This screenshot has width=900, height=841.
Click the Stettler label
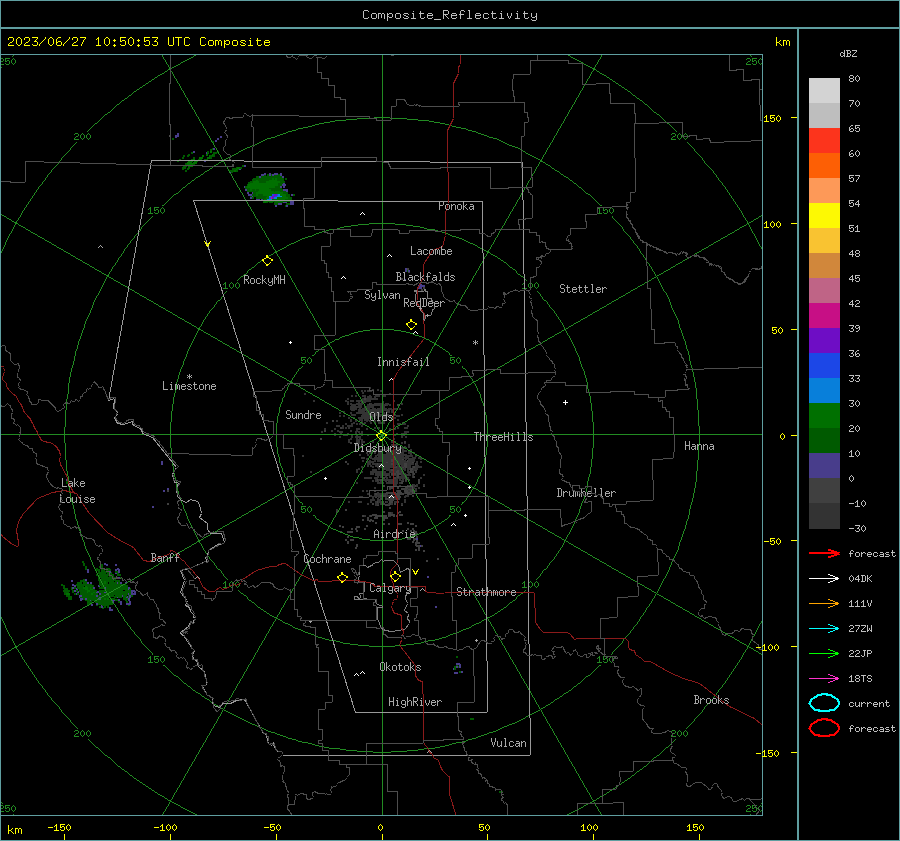pyautogui.click(x=583, y=289)
